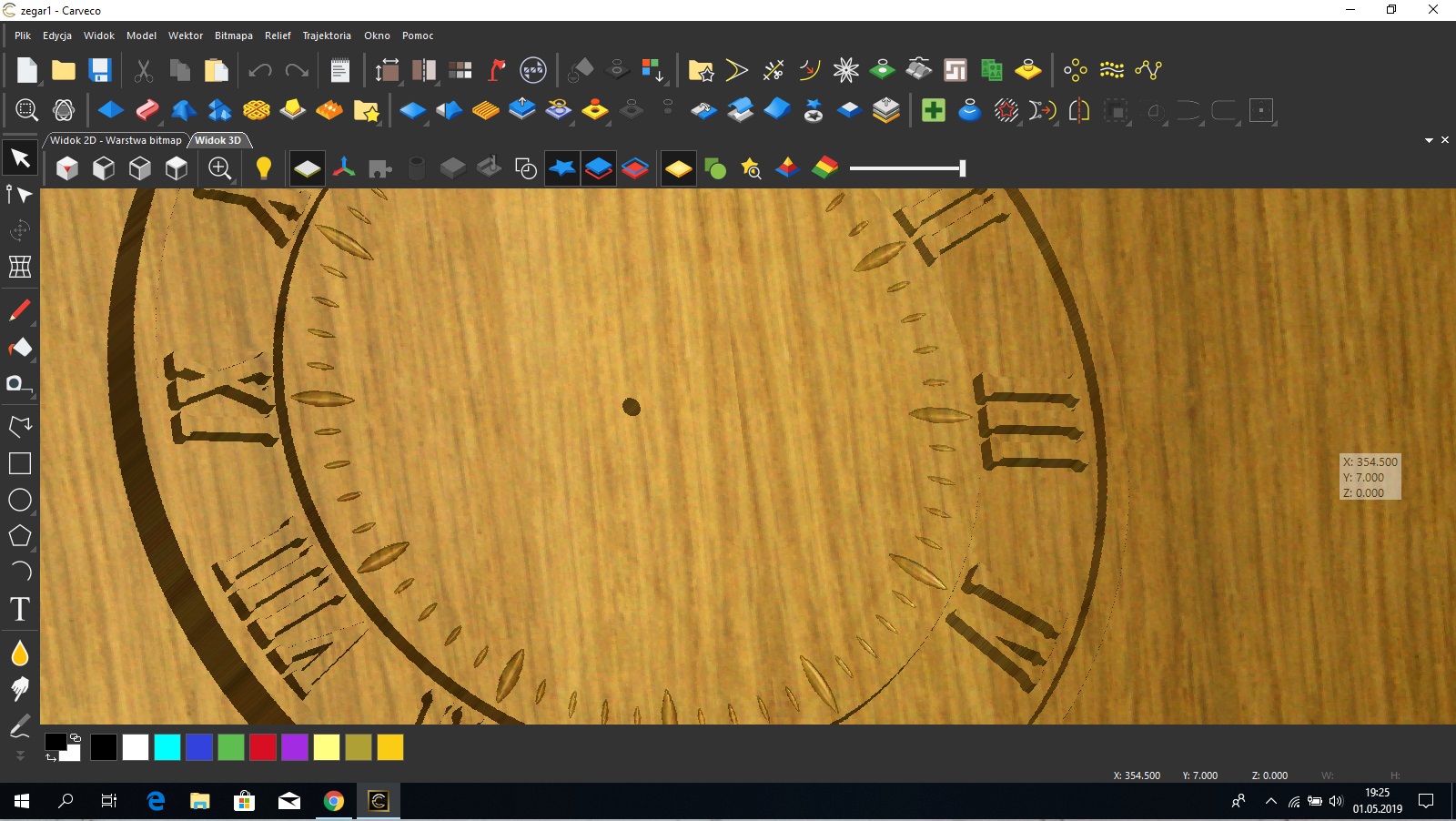Open the view tabs dropdown arrow
The height and width of the screenshot is (821, 1456).
point(1429,140)
